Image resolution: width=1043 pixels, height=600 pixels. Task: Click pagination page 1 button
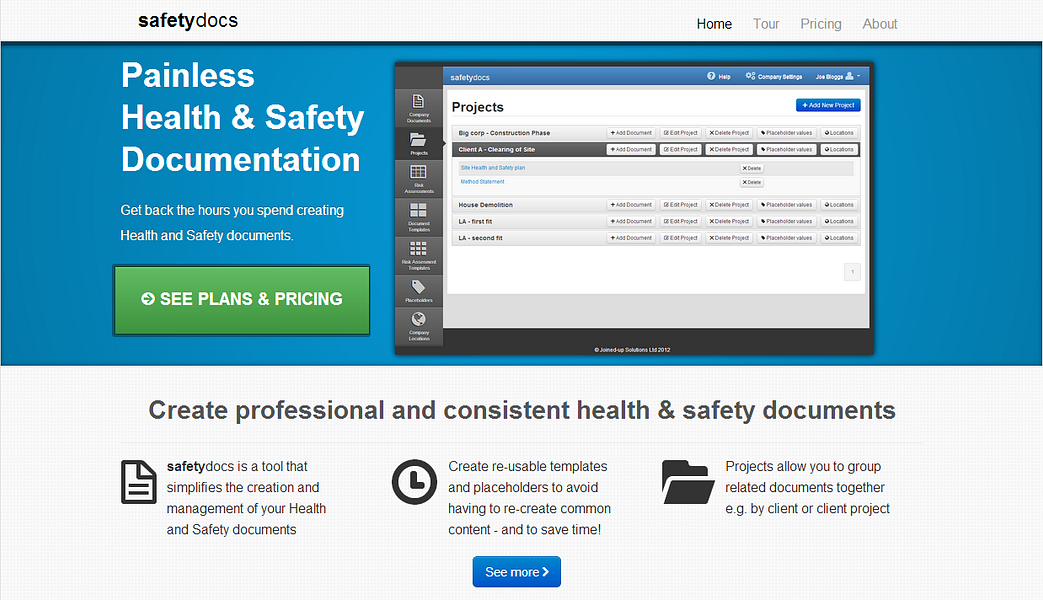pos(852,271)
